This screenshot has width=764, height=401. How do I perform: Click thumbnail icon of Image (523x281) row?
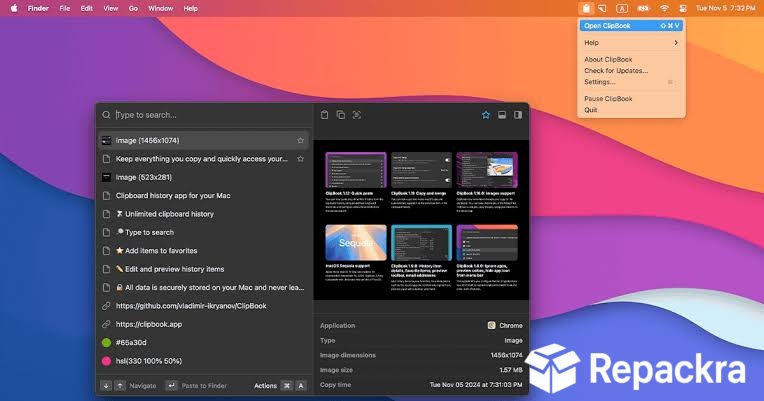tap(106, 177)
